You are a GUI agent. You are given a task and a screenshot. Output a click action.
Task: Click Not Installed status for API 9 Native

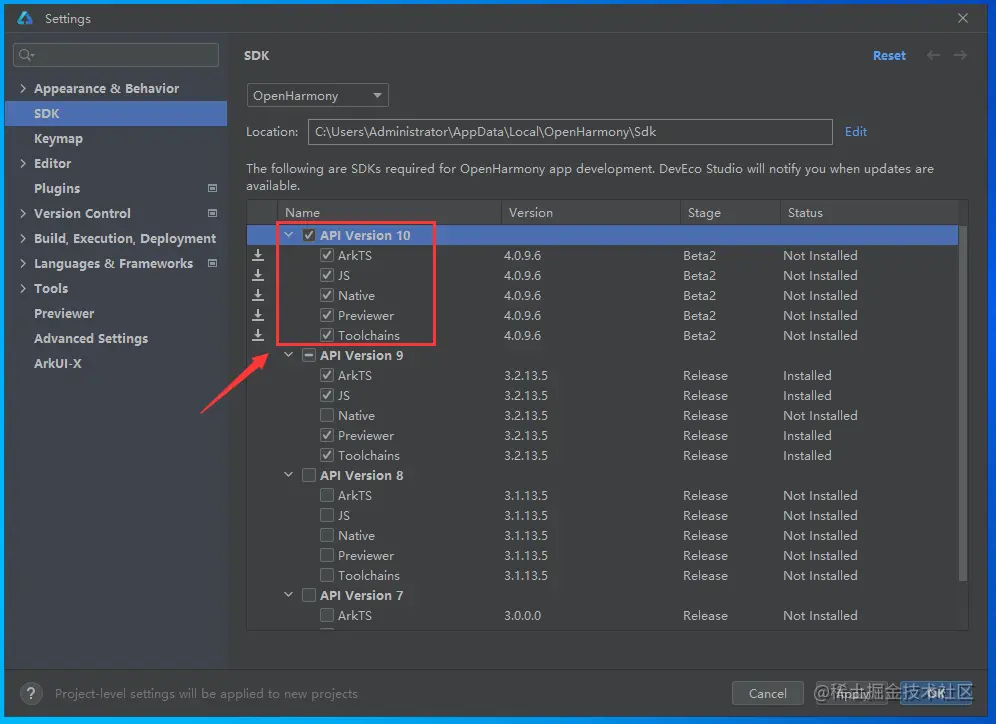(x=820, y=415)
